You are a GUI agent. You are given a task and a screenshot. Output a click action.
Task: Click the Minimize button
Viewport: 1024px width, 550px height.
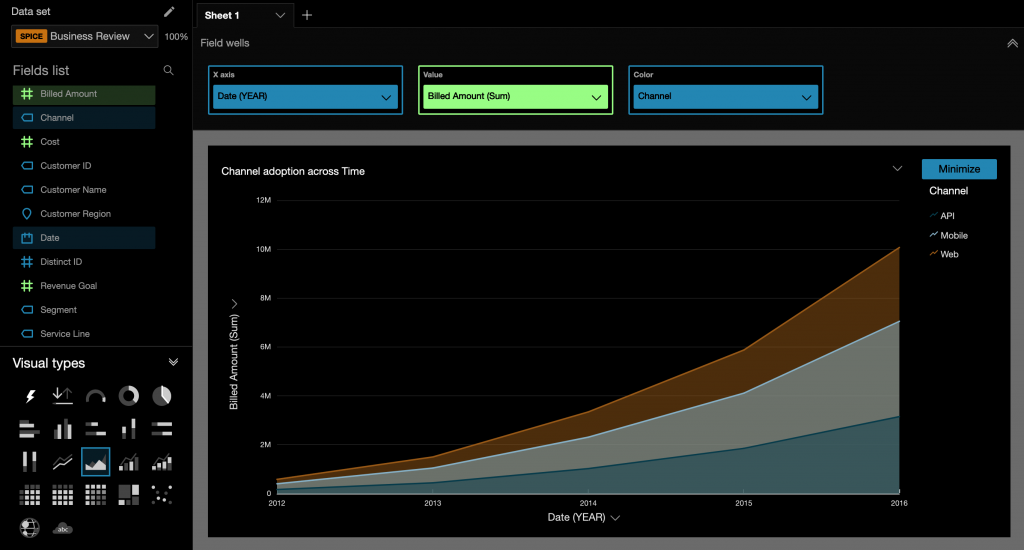(x=959, y=169)
